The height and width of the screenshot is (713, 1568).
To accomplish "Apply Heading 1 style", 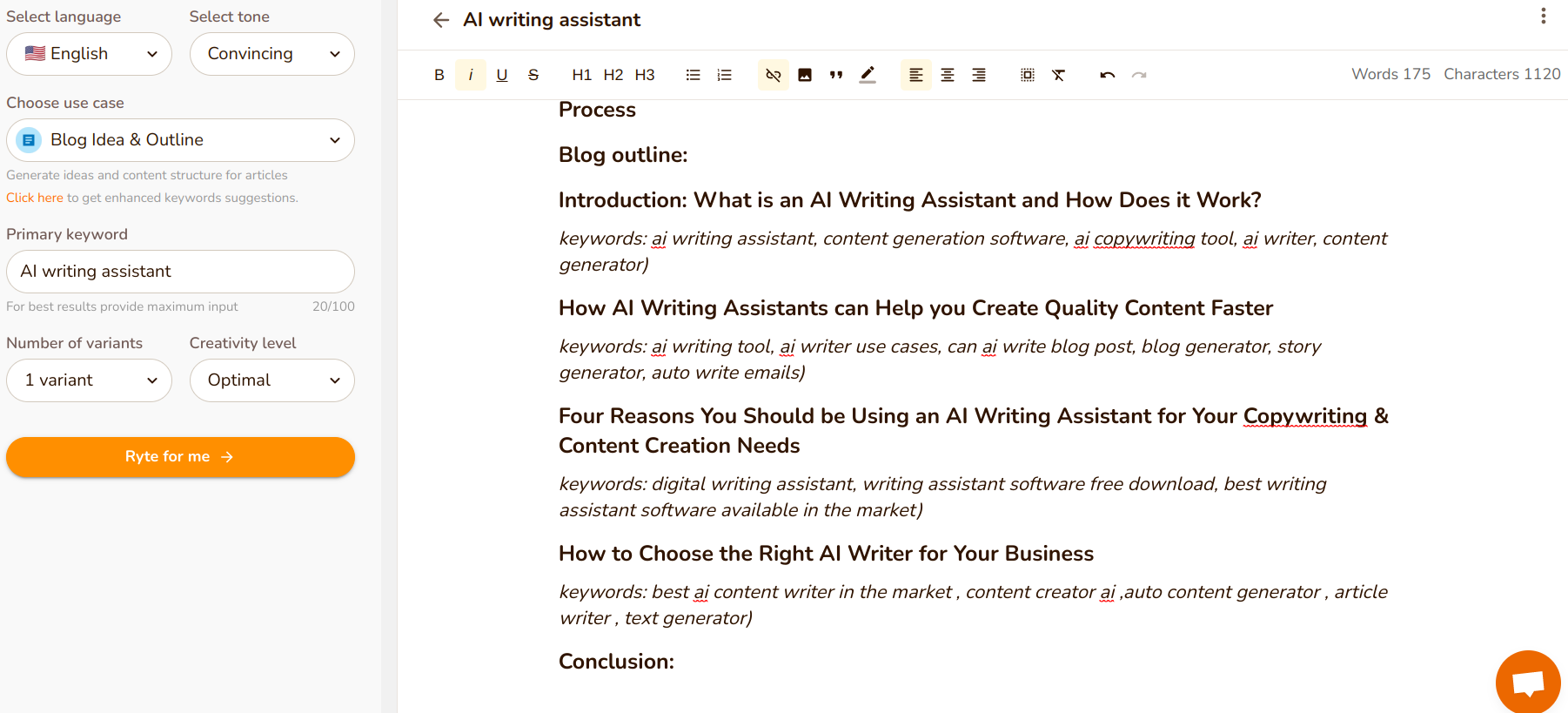I will click(582, 75).
